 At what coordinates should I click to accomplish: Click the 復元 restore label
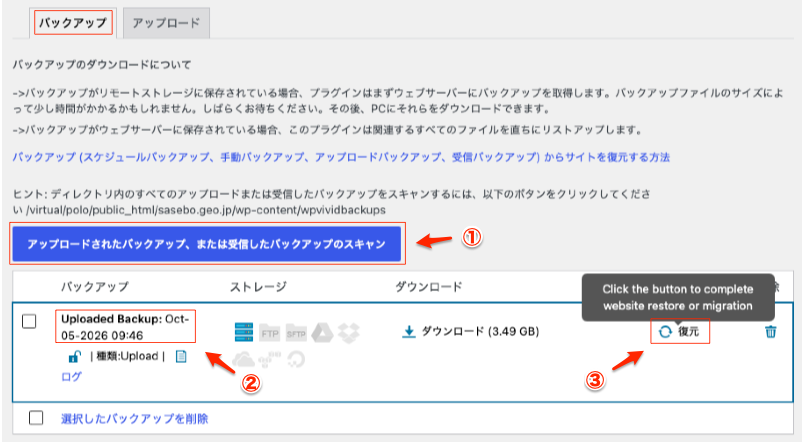(688, 332)
